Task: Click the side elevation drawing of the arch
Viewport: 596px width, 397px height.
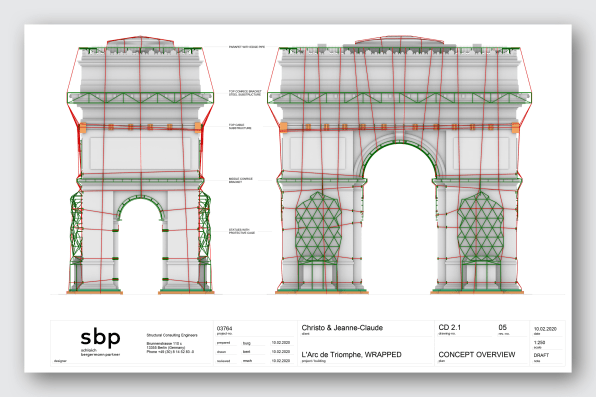Action: 140,165
